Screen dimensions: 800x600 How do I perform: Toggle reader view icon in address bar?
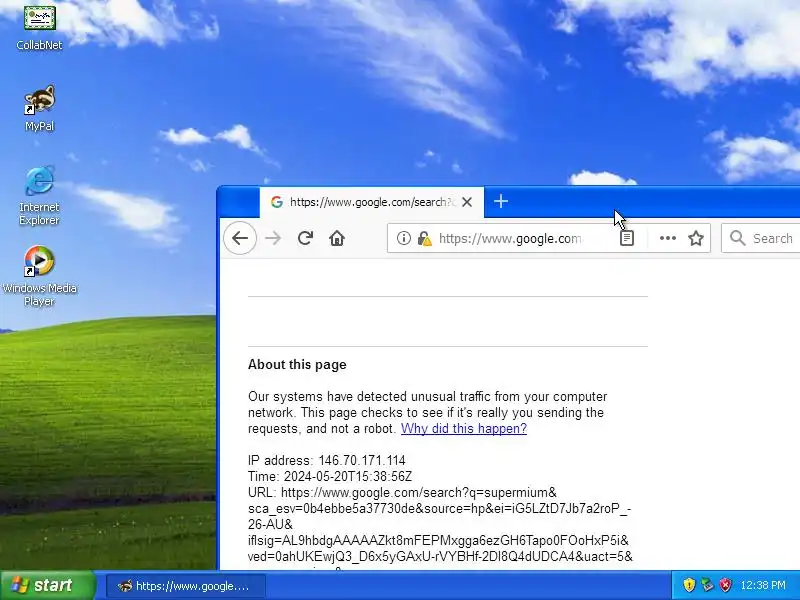627,238
